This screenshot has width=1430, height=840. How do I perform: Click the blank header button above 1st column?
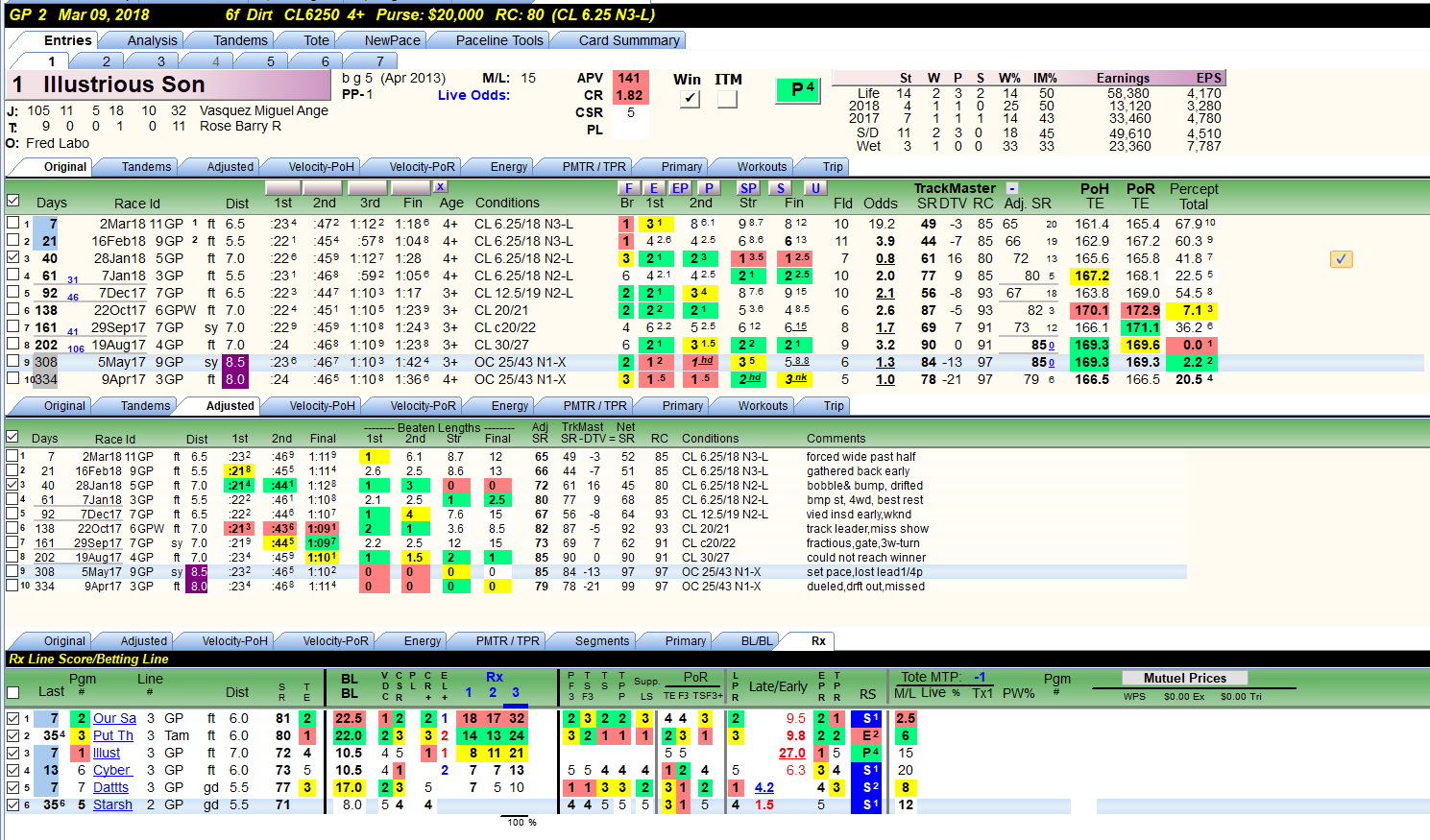pos(283,187)
